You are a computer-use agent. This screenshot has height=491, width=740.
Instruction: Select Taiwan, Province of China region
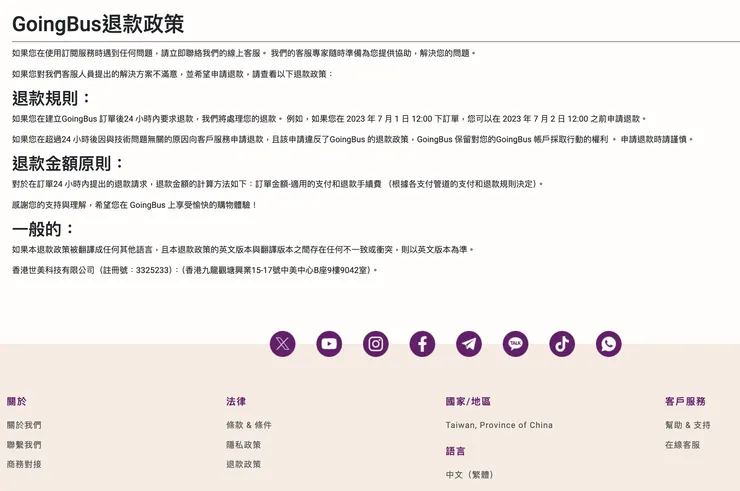[499, 425]
